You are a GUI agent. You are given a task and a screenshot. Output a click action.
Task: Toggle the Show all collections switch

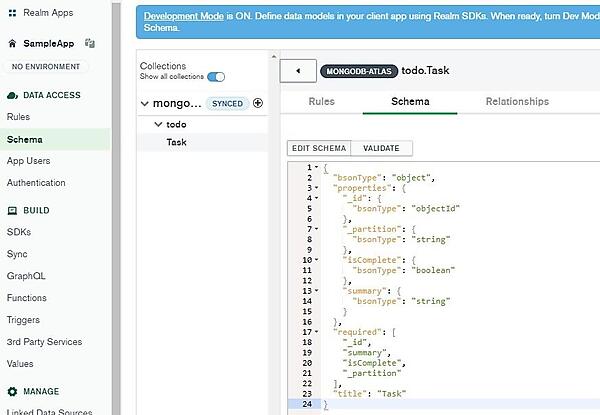(x=216, y=77)
